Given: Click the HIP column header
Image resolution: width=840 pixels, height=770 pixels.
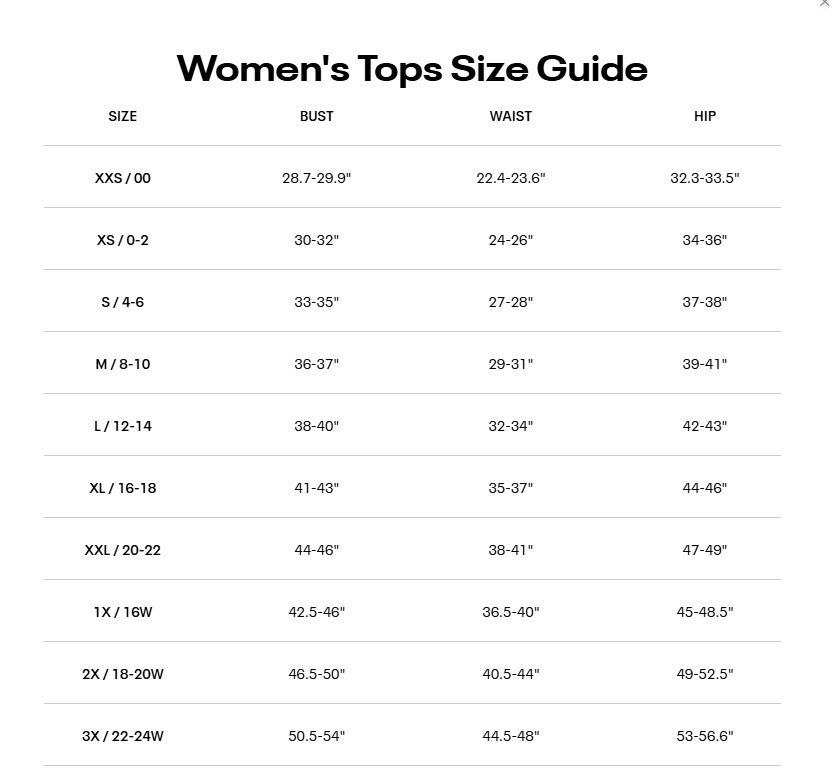Looking at the screenshot, I should coord(705,116).
